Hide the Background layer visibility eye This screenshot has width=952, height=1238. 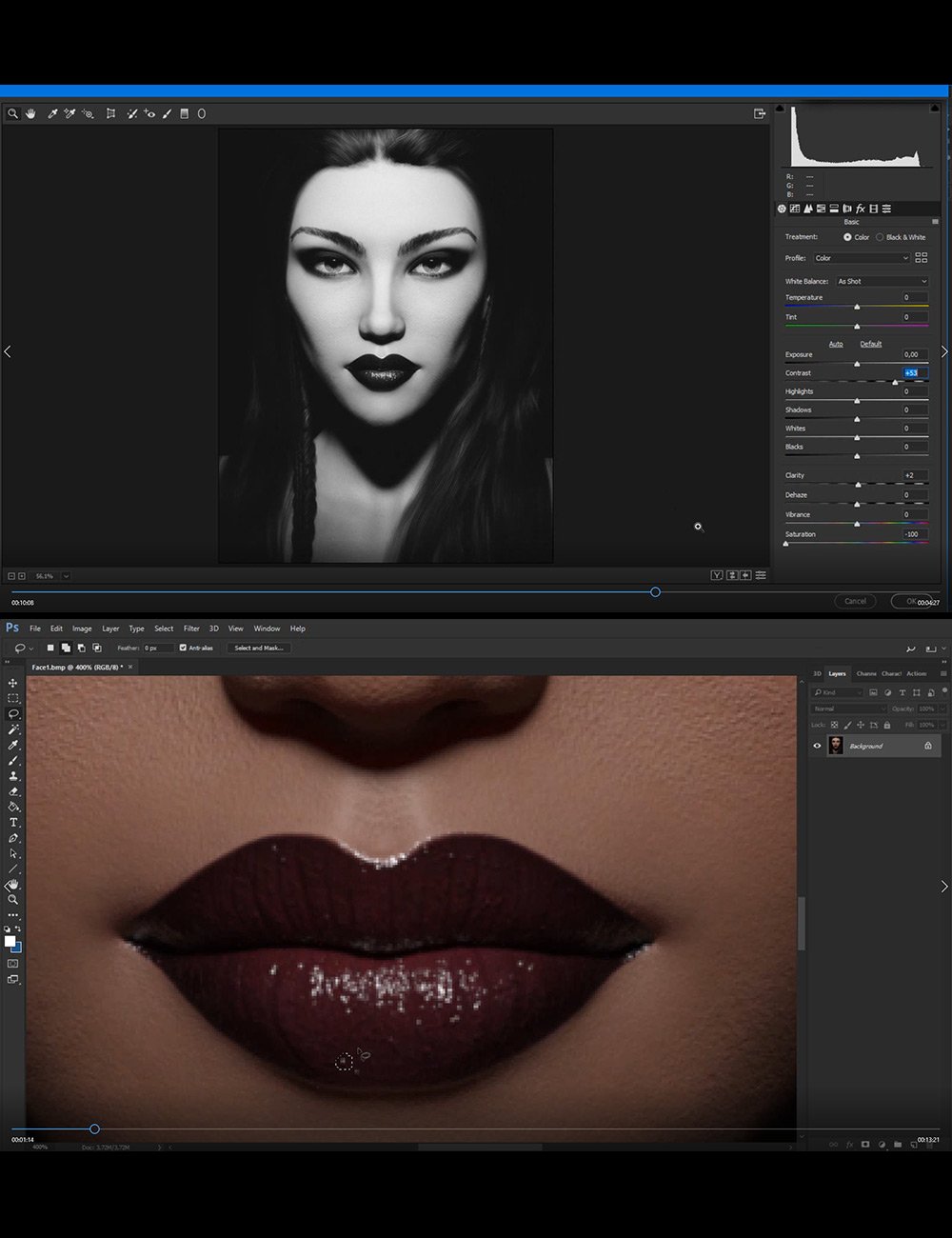pyautogui.click(x=817, y=746)
